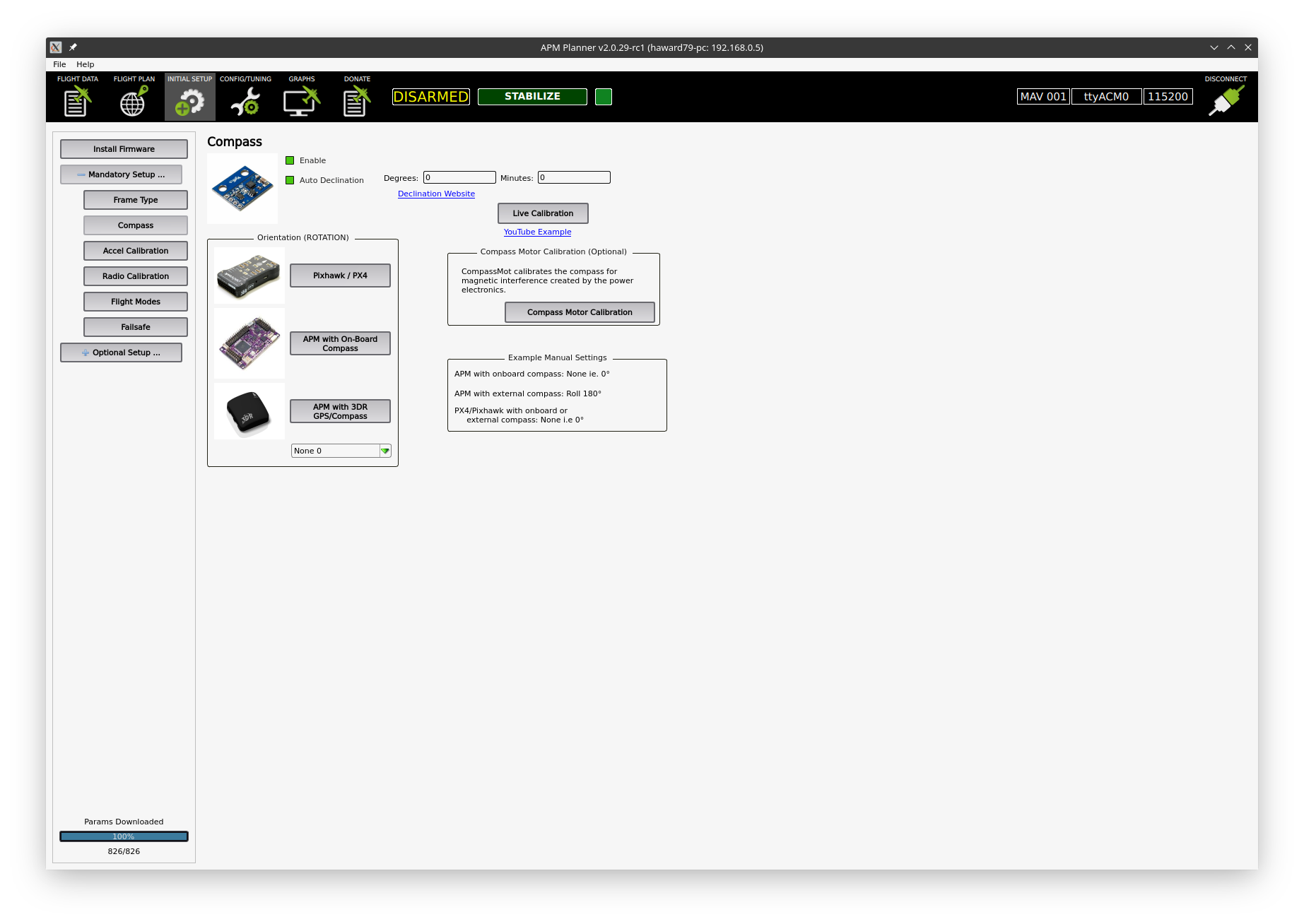Expand the Optional Setup section
Image resolution: width=1304 pixels, height=924 pixels.
click(121, 353)
